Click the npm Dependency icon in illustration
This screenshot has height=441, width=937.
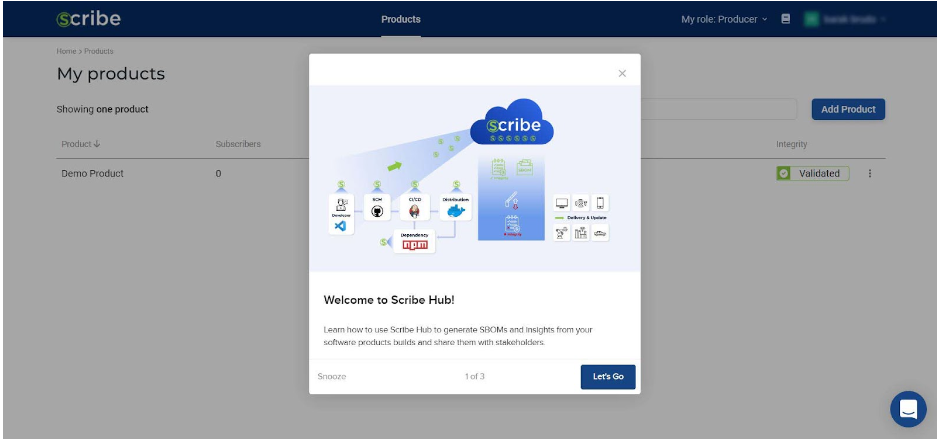point(414,242)
